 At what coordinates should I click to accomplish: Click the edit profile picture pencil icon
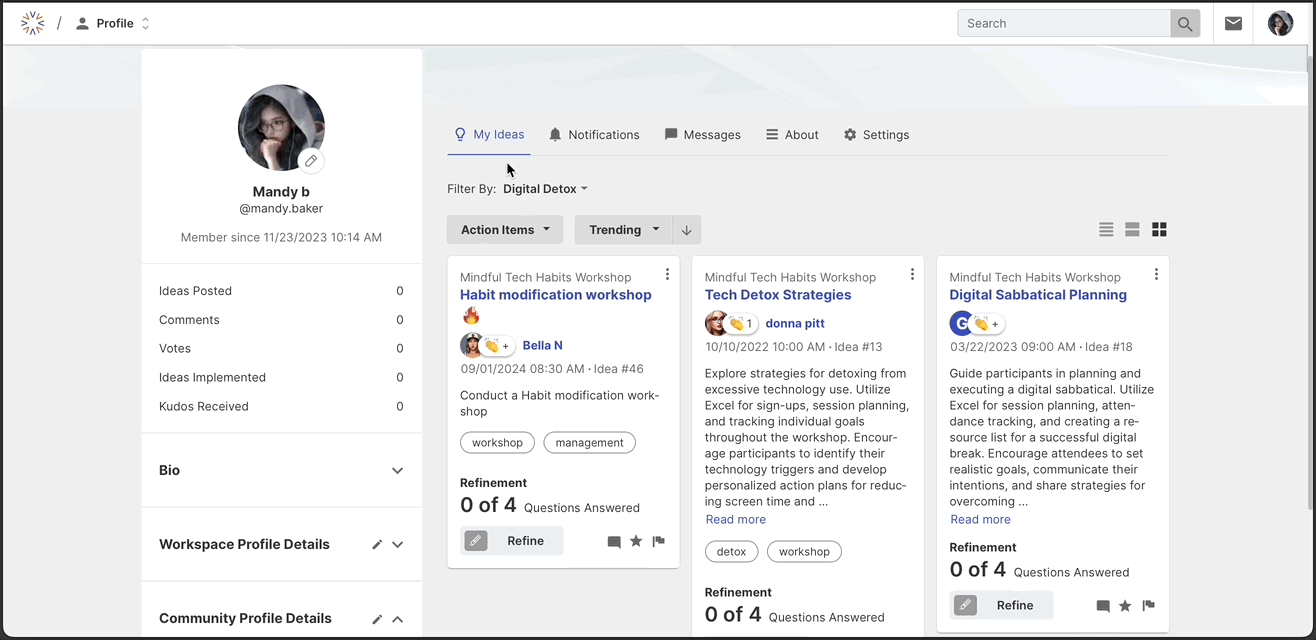pos(311,161)
